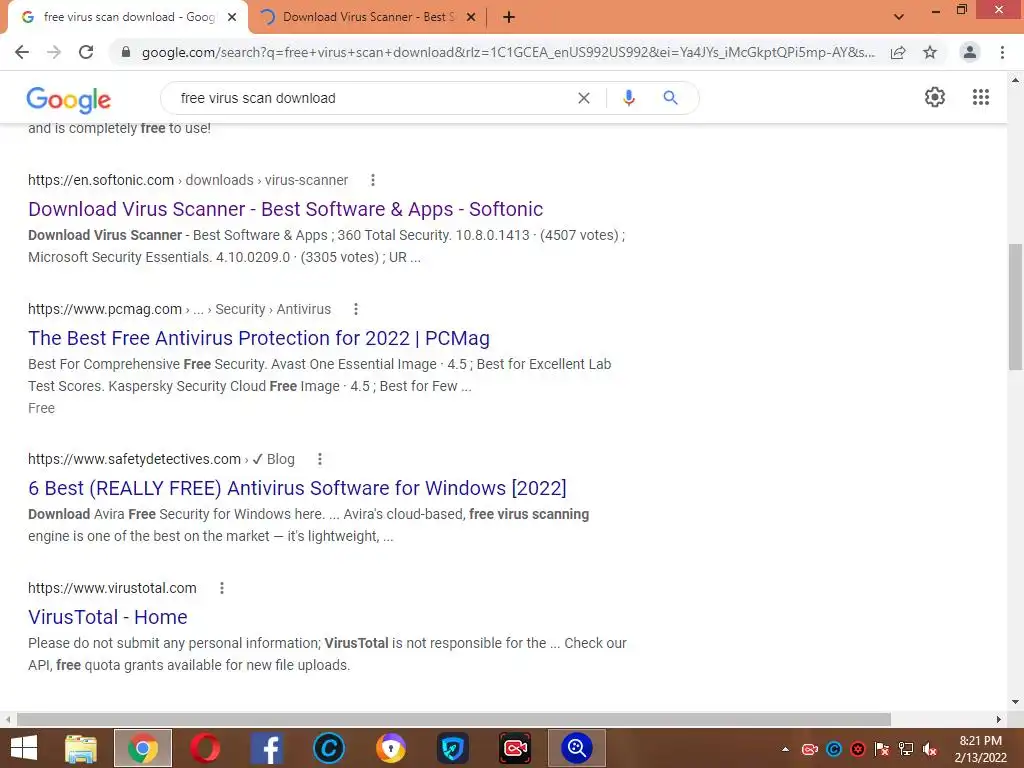The width and height of the screenshot is (1024, 768).
Task: Go to Google home via the logo
Action: [69, 99]
